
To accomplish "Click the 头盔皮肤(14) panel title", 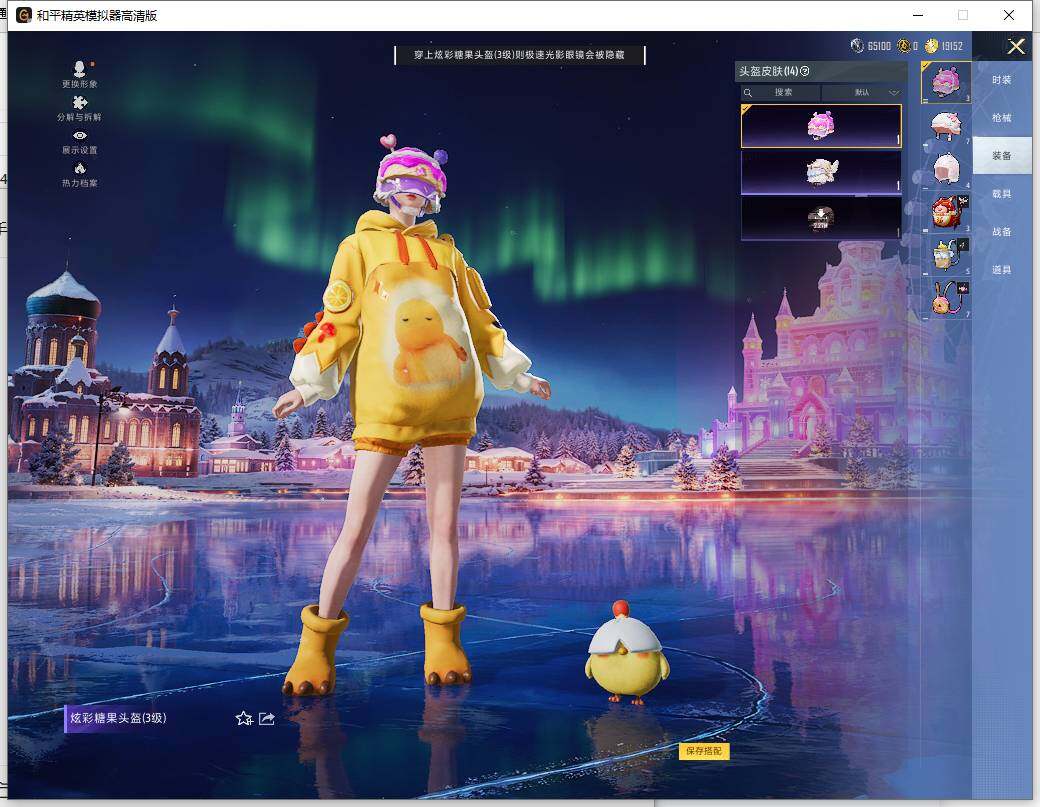I will [x=769, y=71].
